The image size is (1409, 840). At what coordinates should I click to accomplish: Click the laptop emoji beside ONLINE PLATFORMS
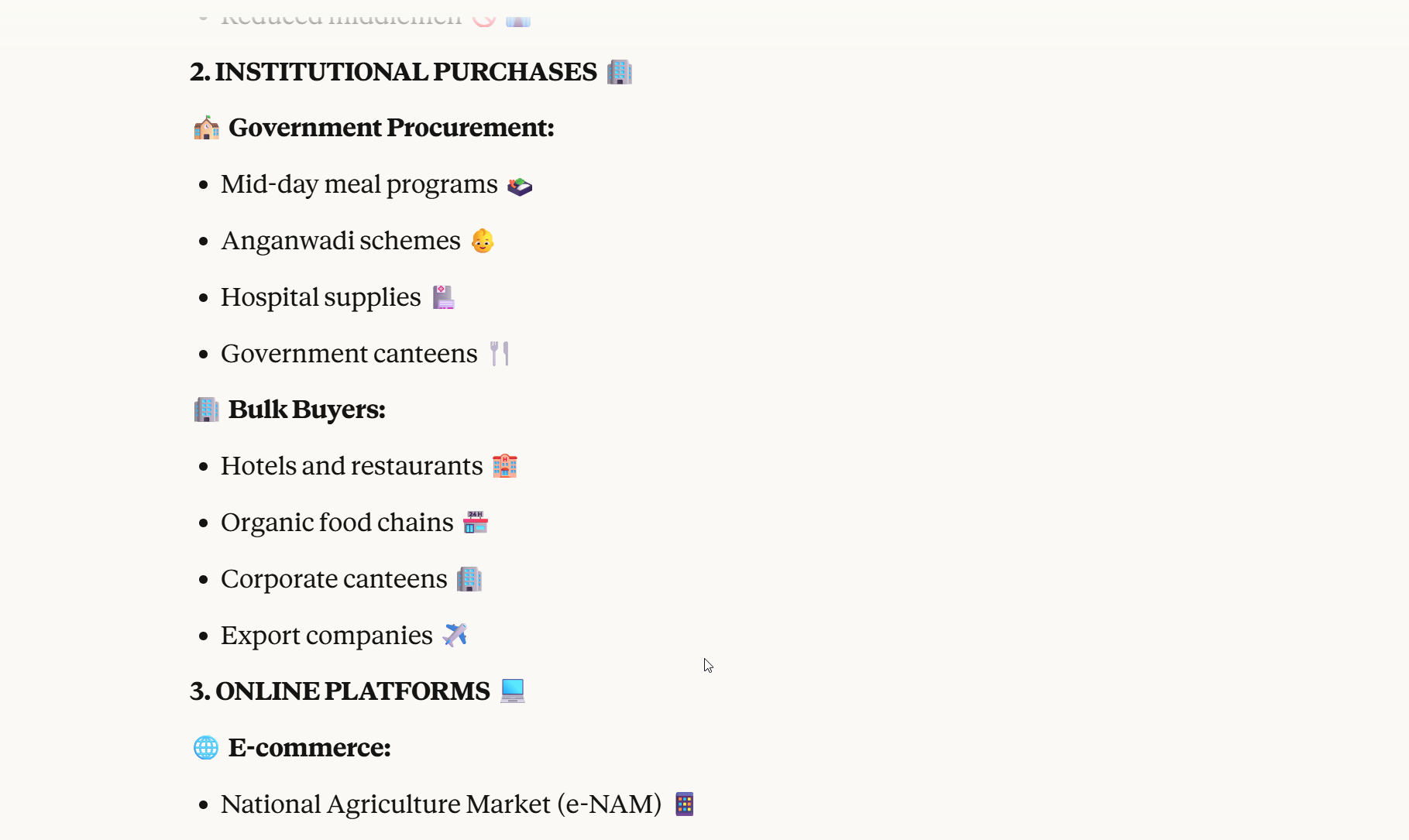512,691
